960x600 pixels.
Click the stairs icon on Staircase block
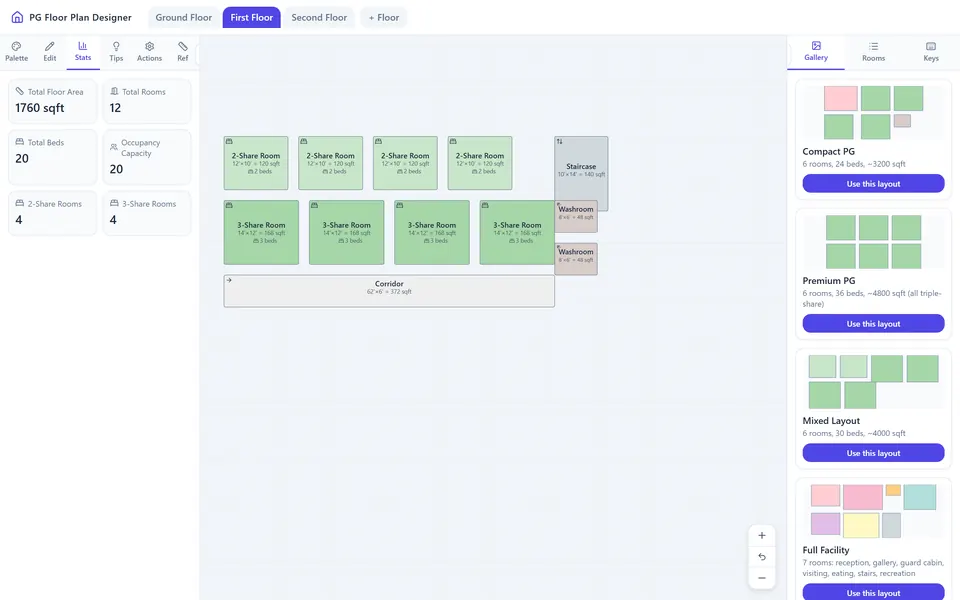559,141
